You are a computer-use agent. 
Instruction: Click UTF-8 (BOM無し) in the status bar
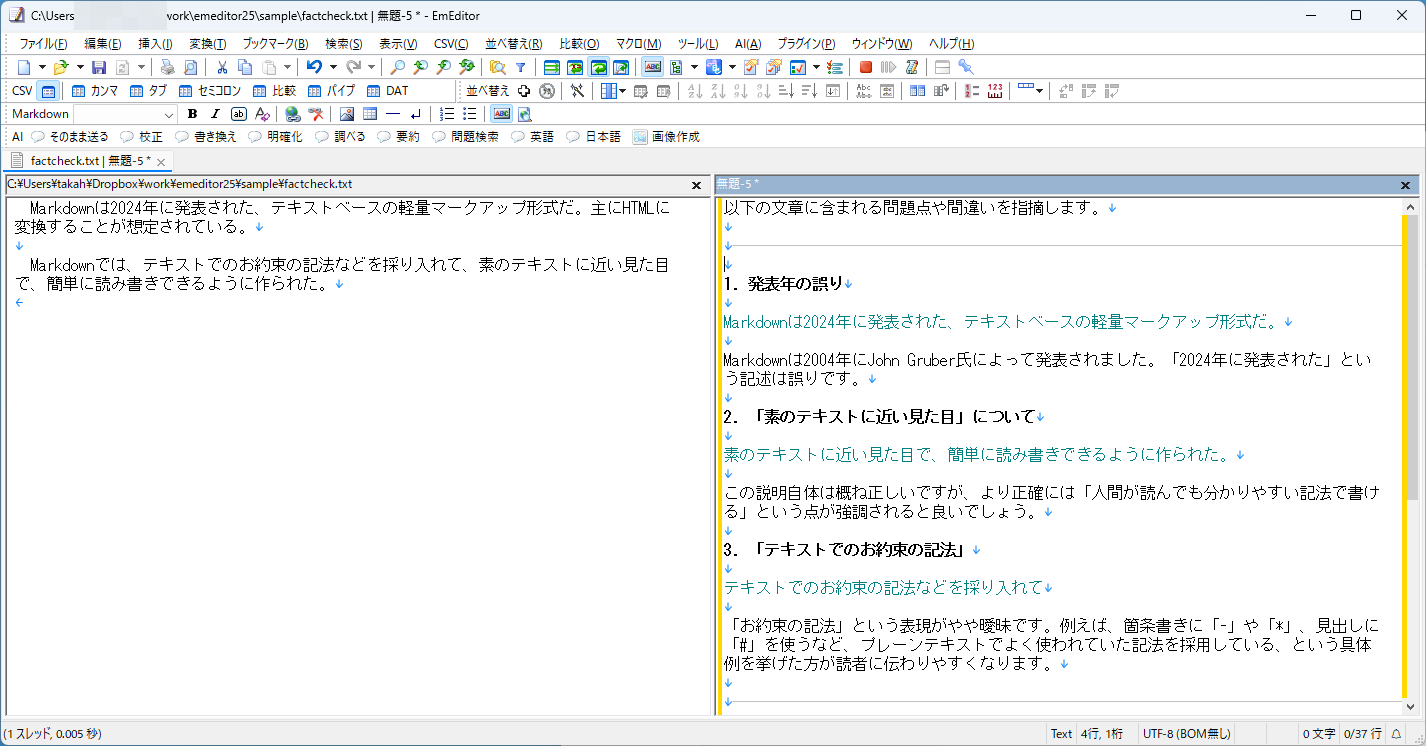(x=1186, y=732)
